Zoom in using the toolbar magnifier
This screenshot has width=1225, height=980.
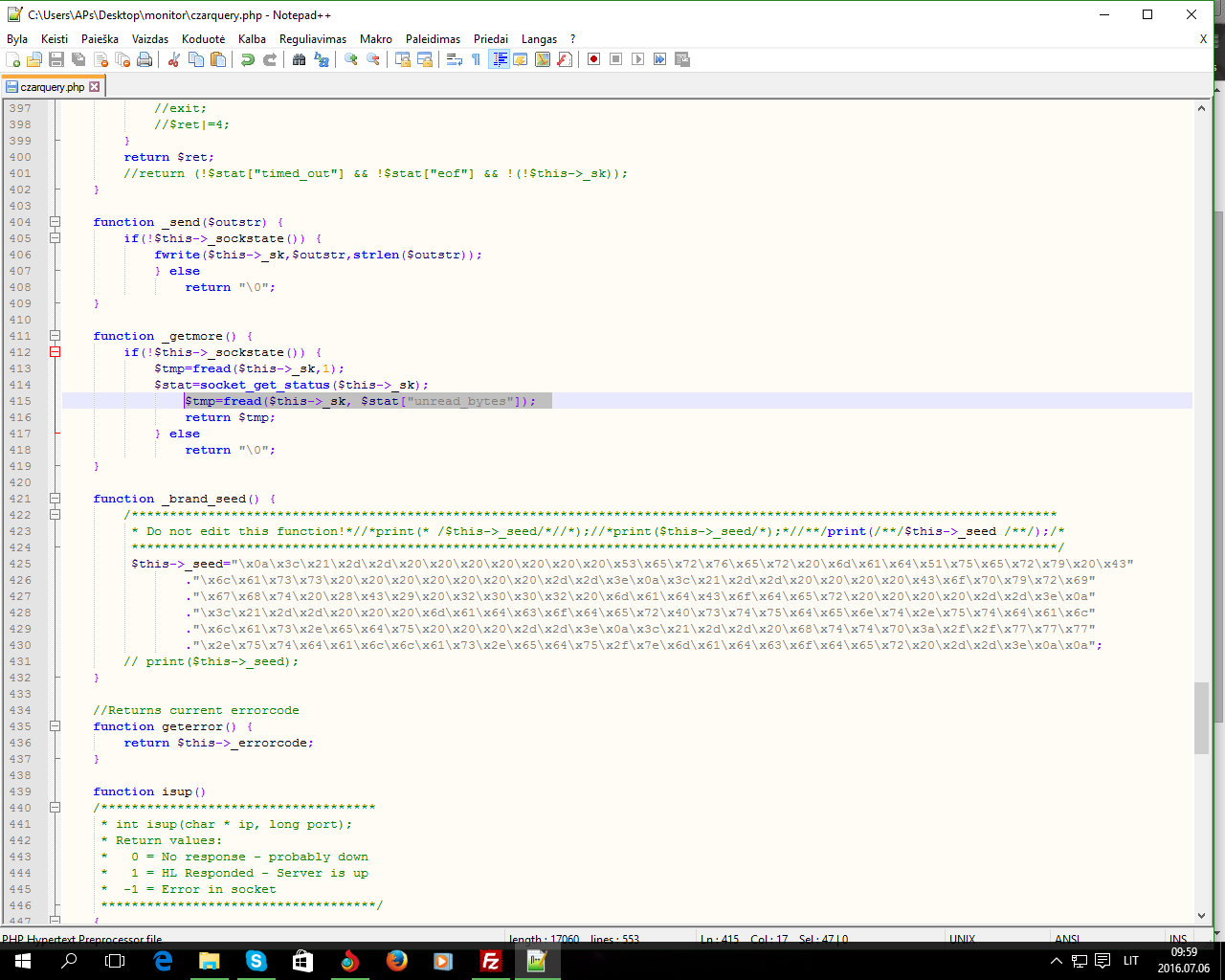[x=351, y=59]
